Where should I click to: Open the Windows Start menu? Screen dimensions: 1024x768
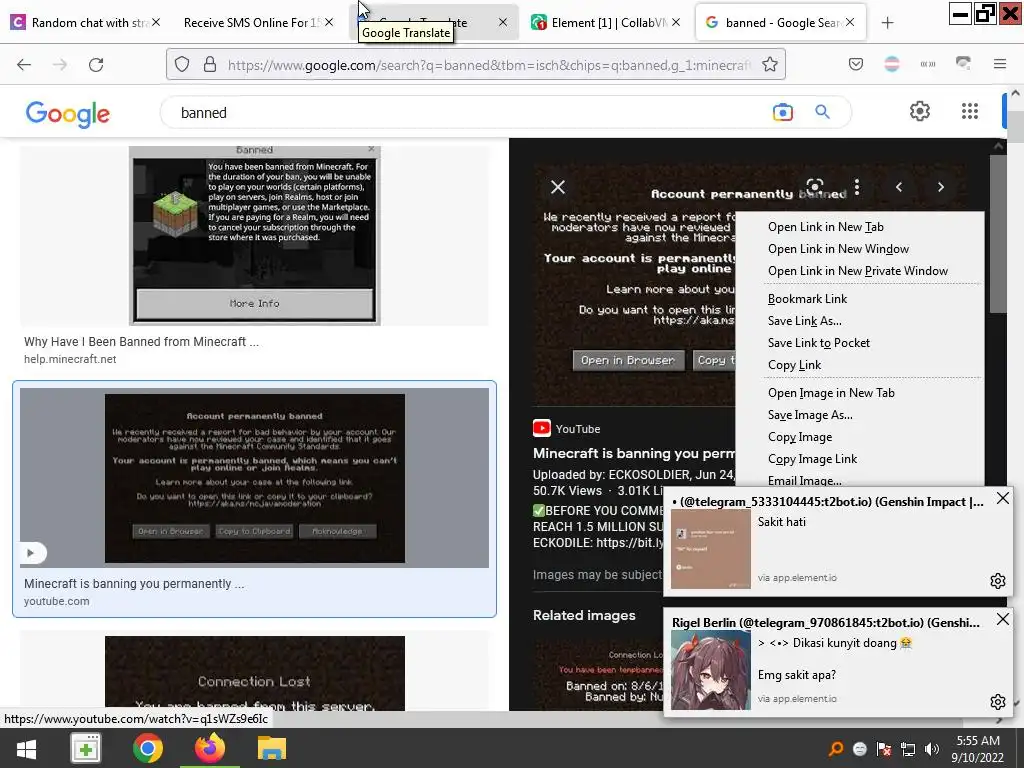pos(26,748)
